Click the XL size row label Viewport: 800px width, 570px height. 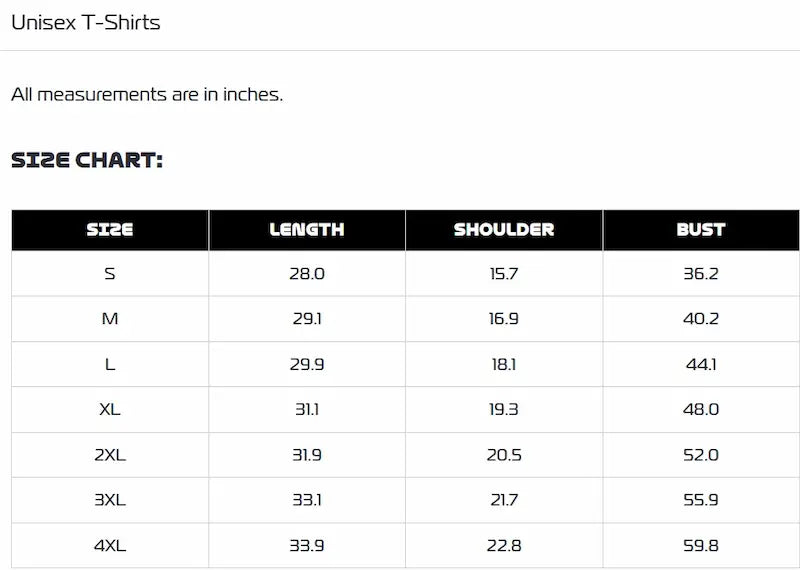[110, 410]
